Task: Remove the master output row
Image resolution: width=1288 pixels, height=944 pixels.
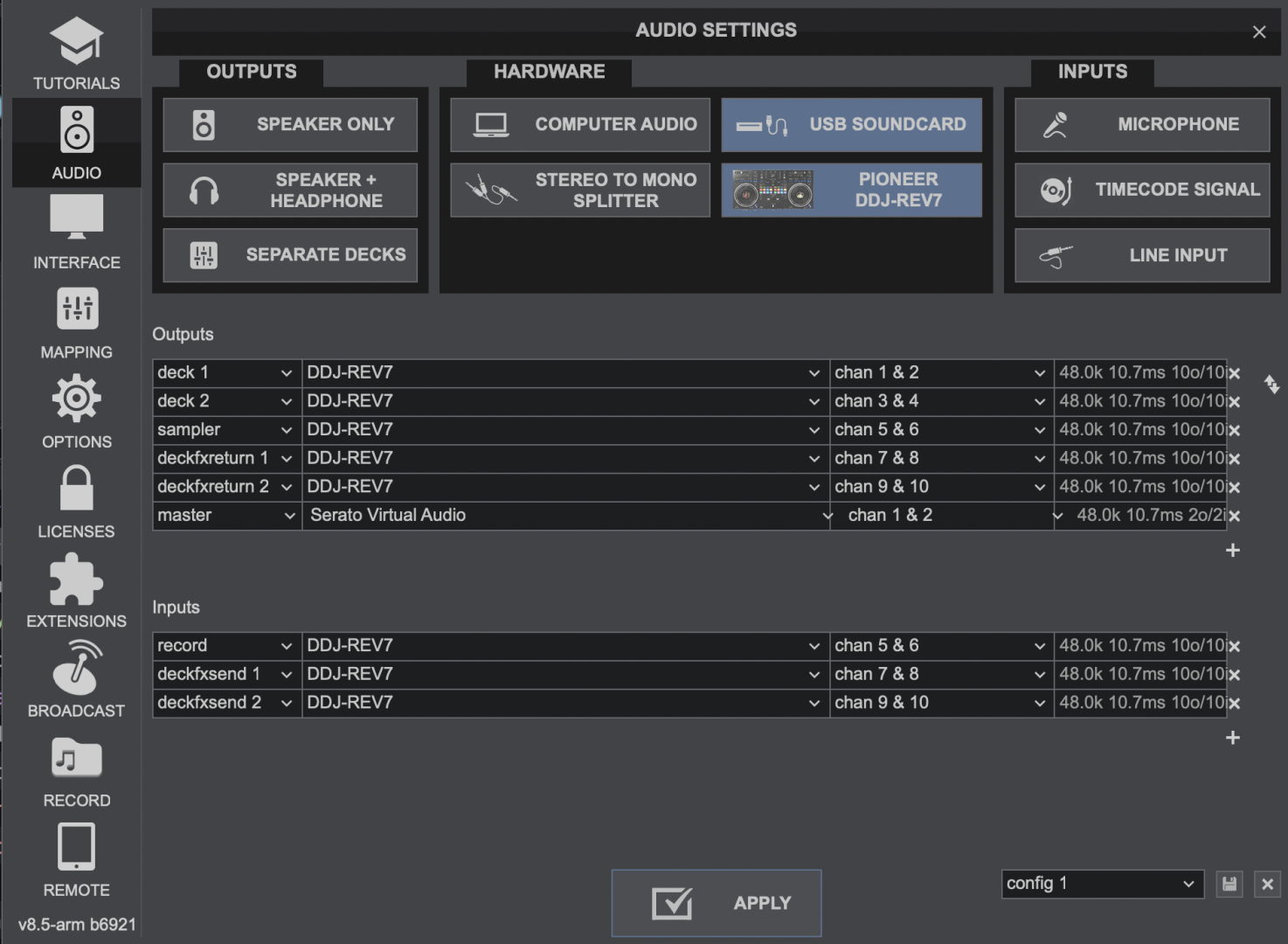Action: (x=1234, y=516)
